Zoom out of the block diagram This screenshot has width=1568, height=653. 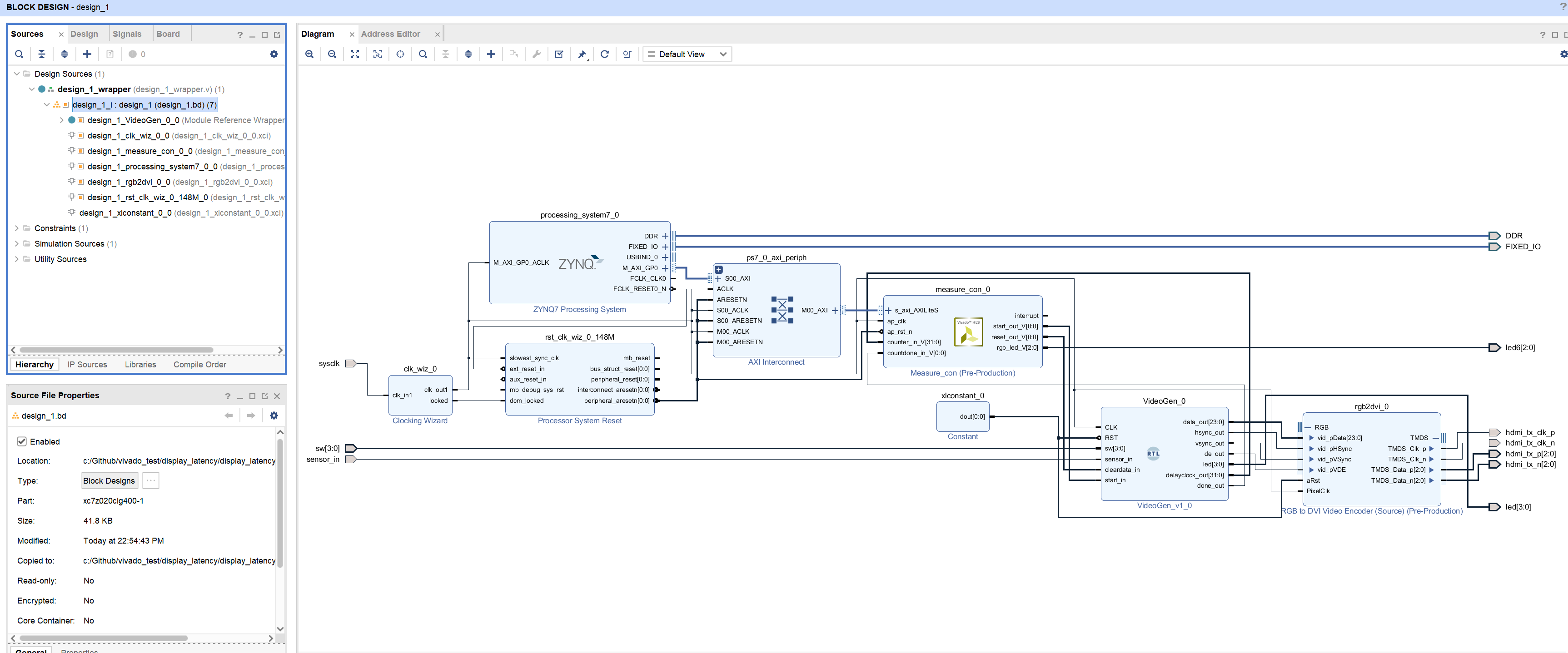tap(332, 54)
